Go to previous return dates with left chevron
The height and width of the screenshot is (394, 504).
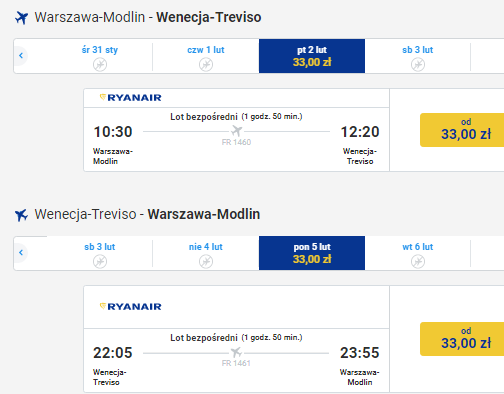[x=21, y=252]
